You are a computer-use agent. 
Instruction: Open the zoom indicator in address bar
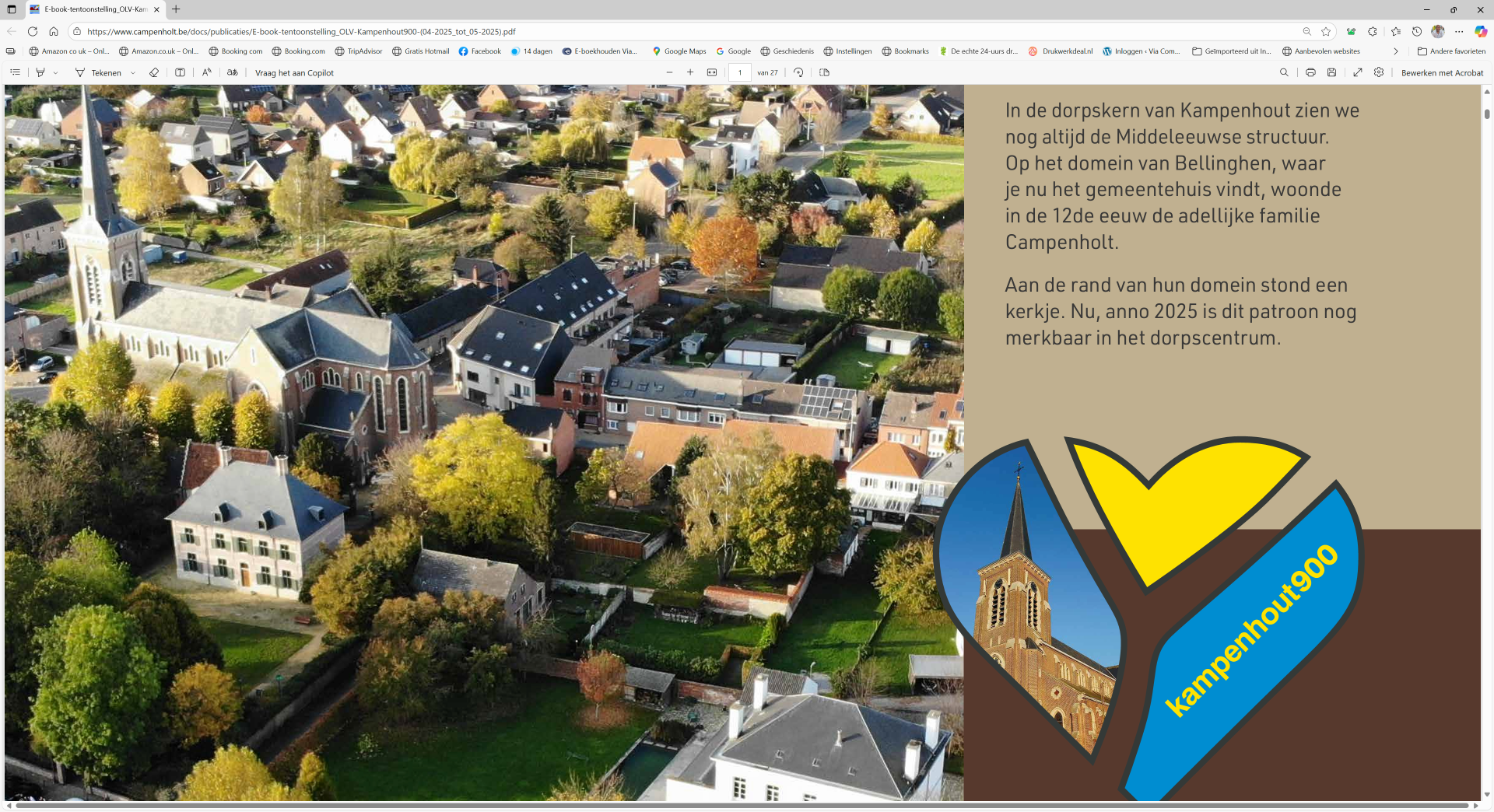[x=1307, y=31]
